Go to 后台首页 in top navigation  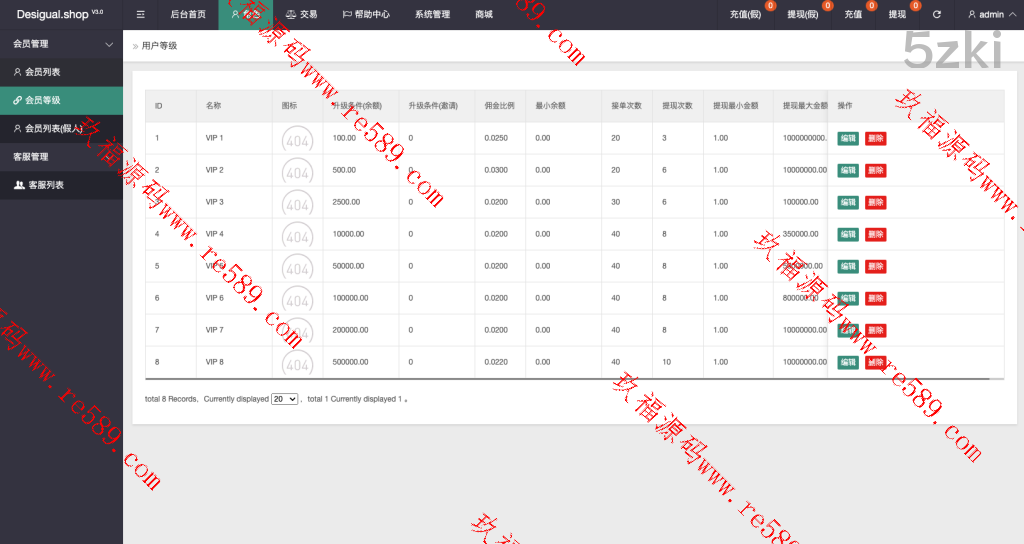pos(188,15)
